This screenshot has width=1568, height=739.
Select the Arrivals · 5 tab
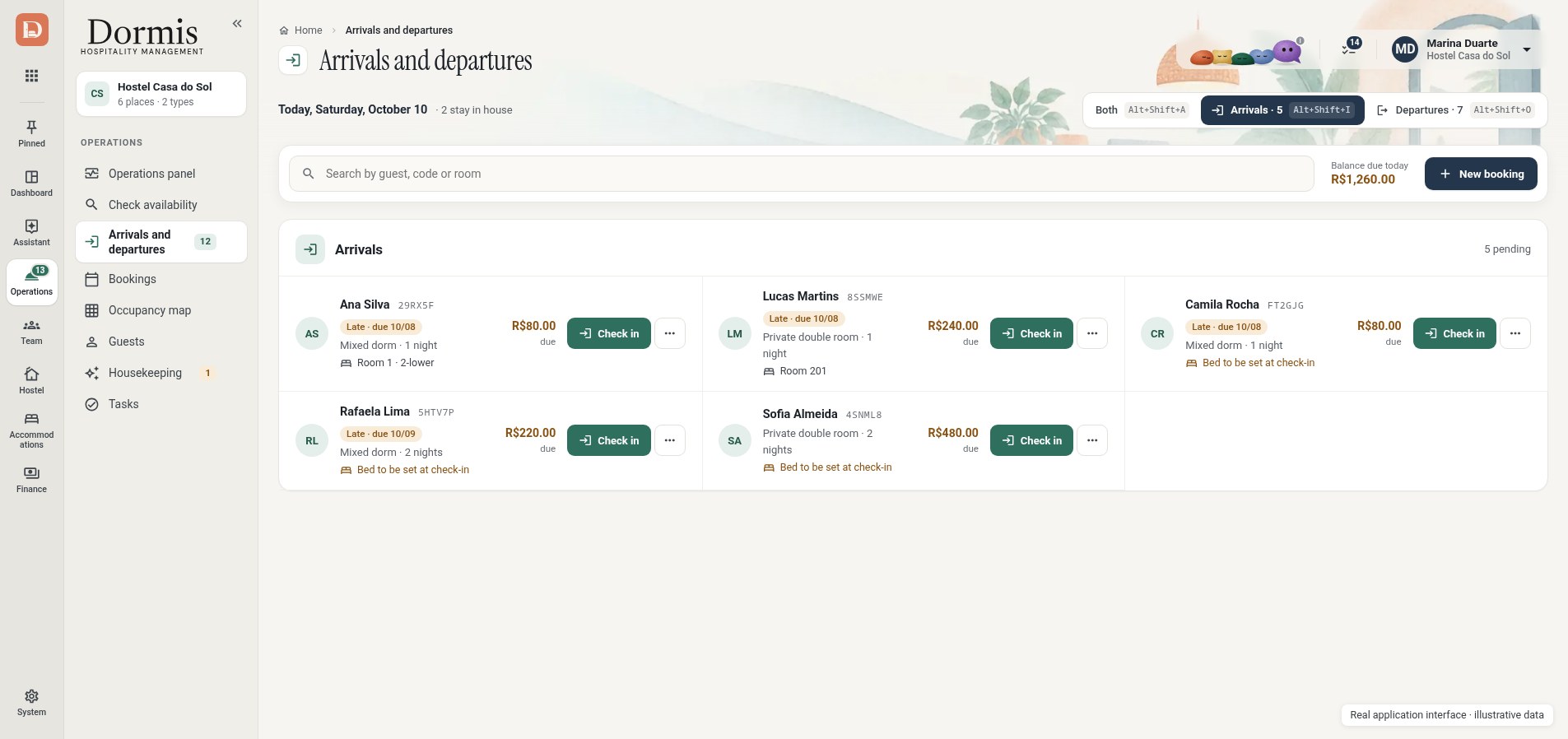[1282, 110]
